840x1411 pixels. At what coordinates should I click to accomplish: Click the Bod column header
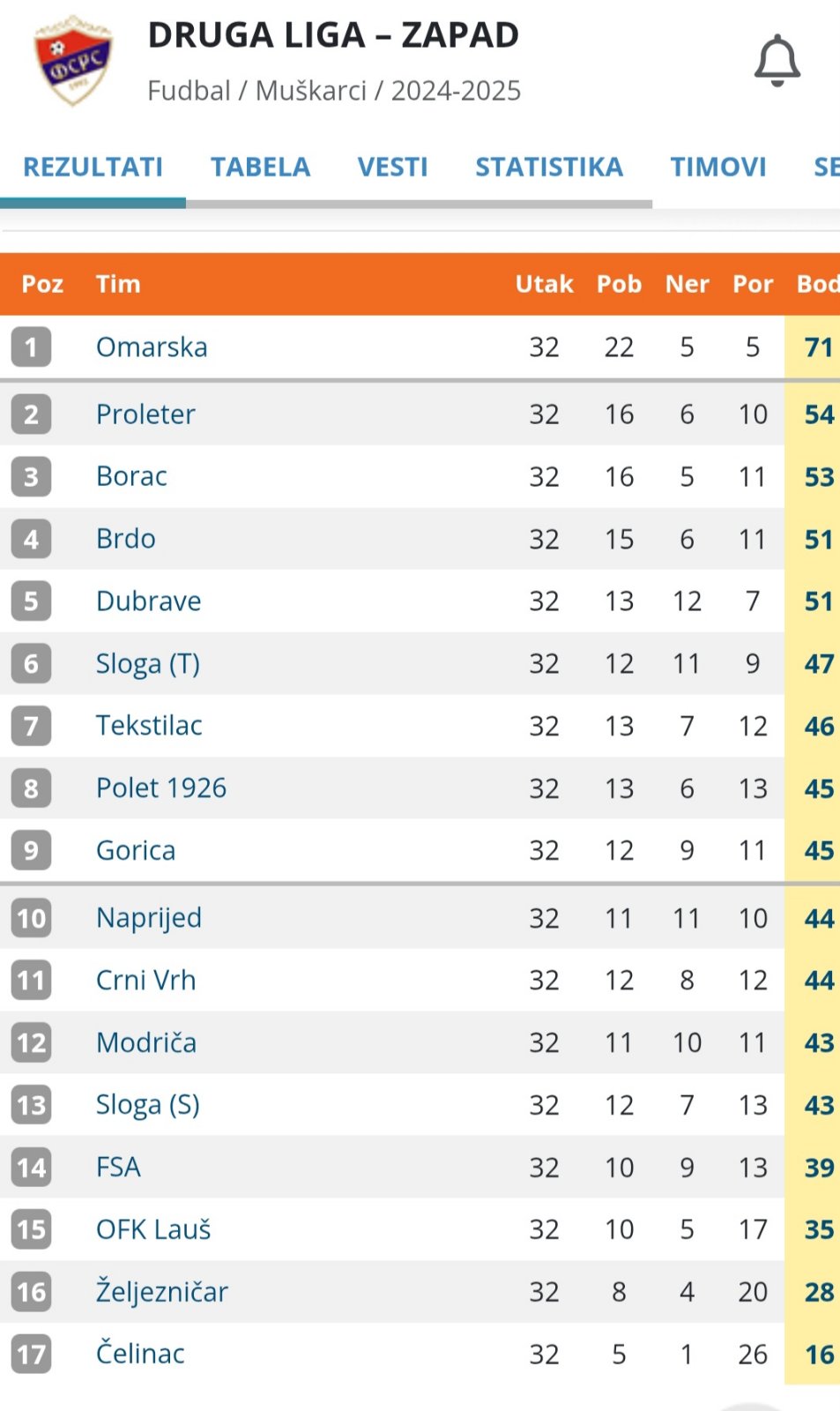[817, 284]
